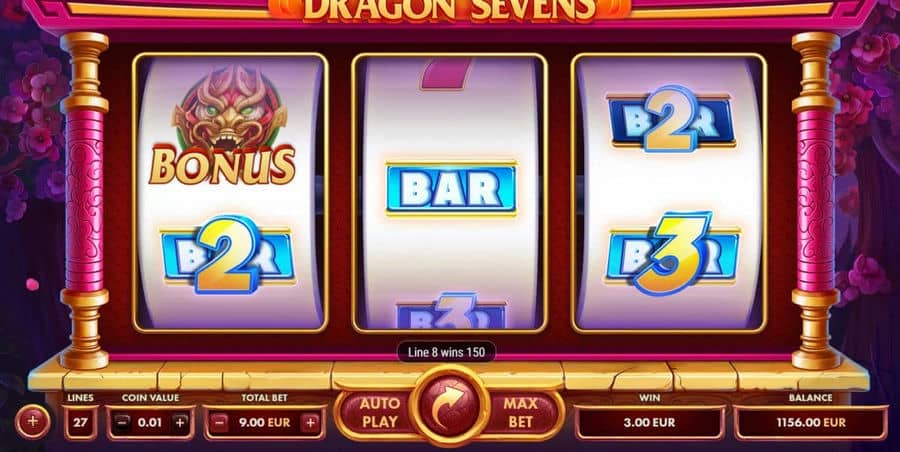Image resolution: width=900 pixels, height=452 pixels.
Task: Set Max Bet
Action: coord(521,412)
